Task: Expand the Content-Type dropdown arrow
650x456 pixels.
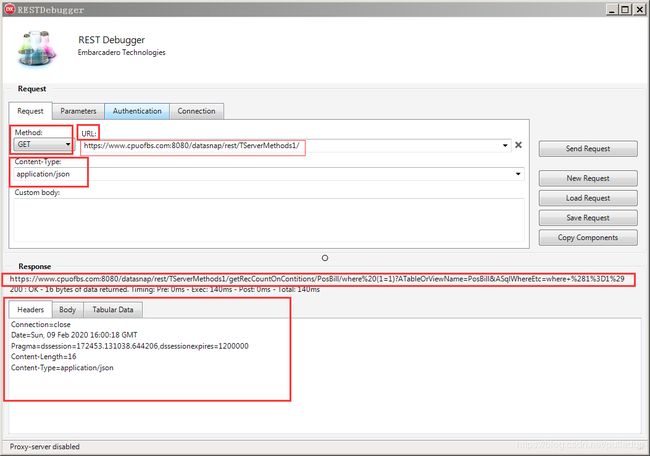Action: coord(518,174)
